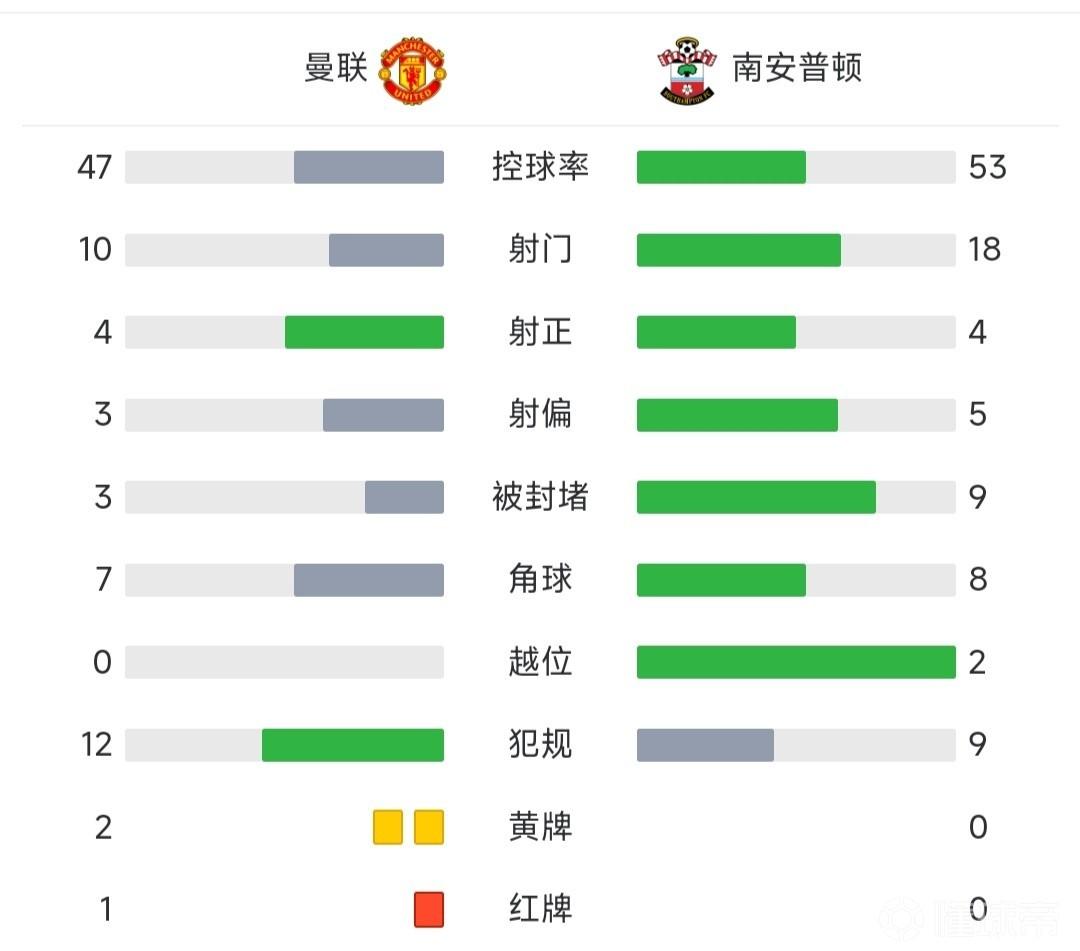Image resolution: width=1080 pixels, height=951 pixels.
Task: Click Southampton's green blocked shots bar
Action: click(756, 497)
